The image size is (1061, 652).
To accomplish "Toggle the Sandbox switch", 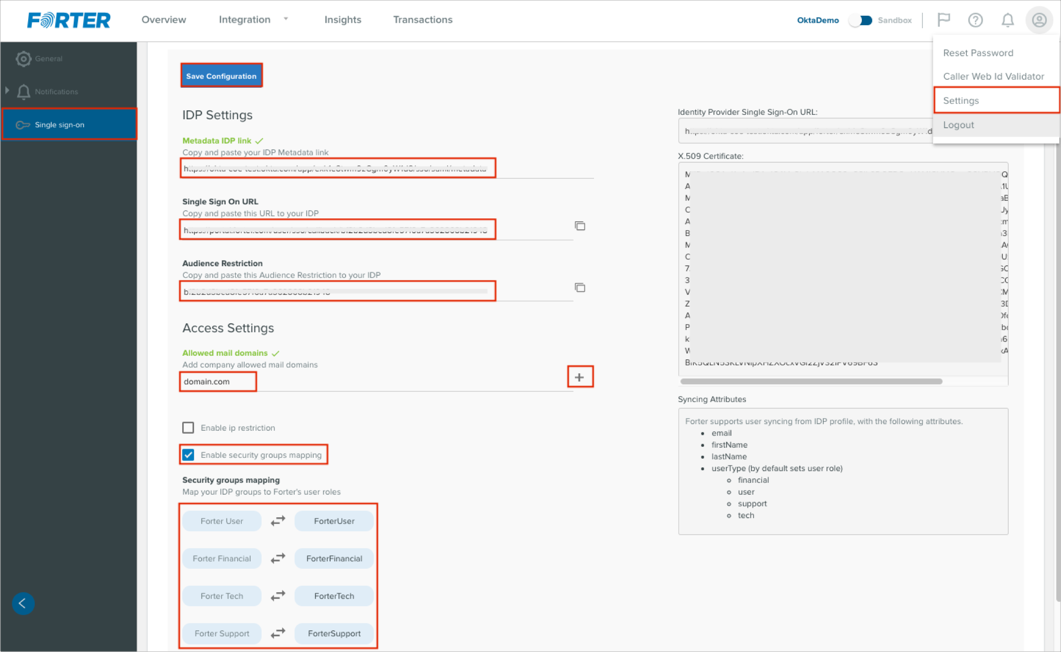I will point(861,20).
